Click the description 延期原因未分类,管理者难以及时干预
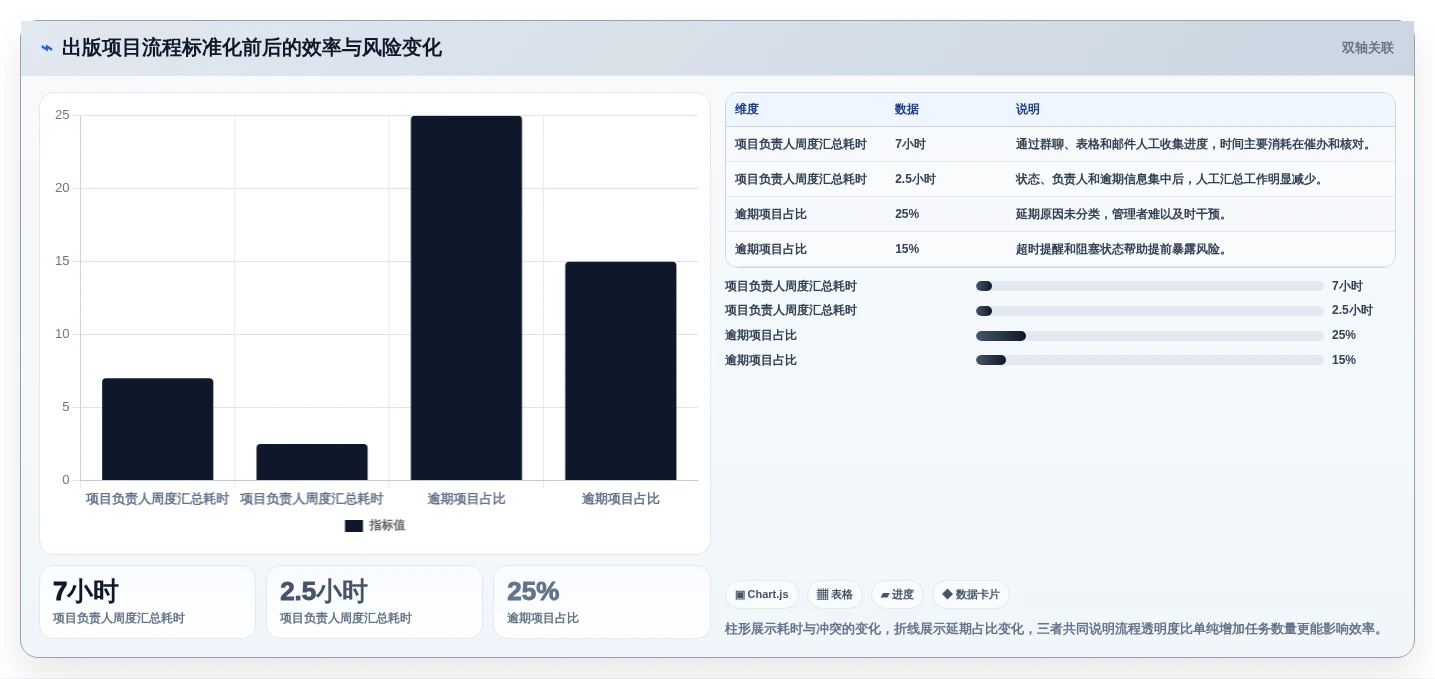Viewport: 1435px width, 679px height. click(x=1123, y=214)
